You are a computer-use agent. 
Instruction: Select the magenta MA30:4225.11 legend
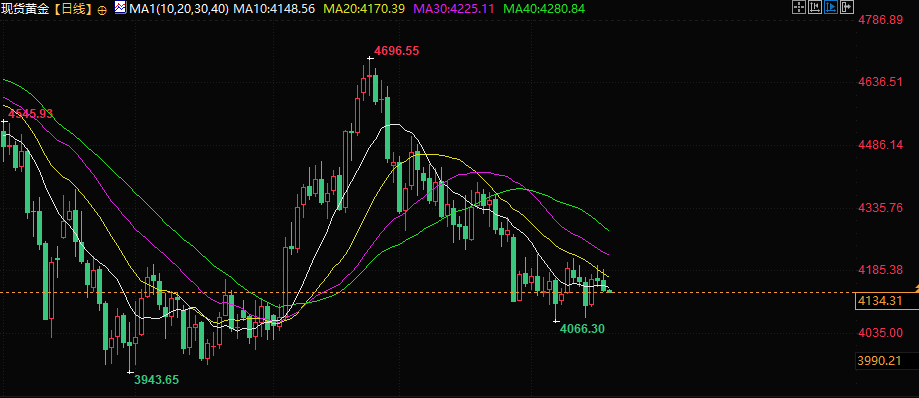[x=454, y=9]
